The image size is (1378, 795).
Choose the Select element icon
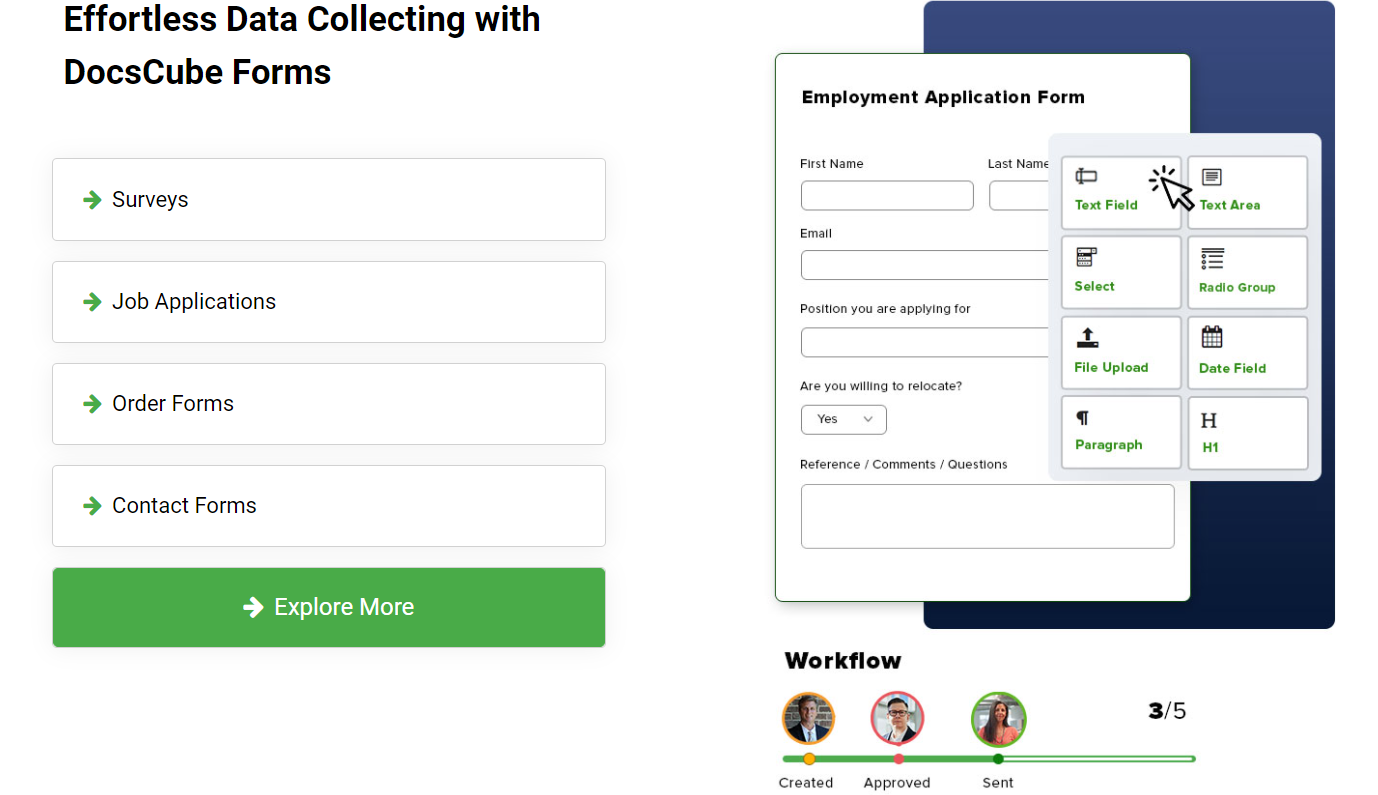coord(1086,258)
